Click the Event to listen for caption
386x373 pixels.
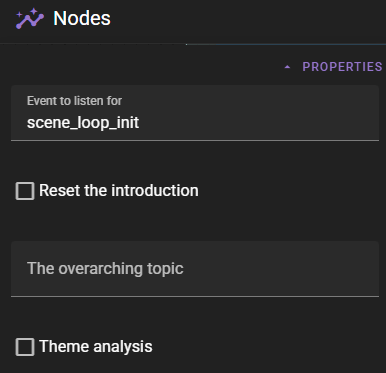click(74, 101)
